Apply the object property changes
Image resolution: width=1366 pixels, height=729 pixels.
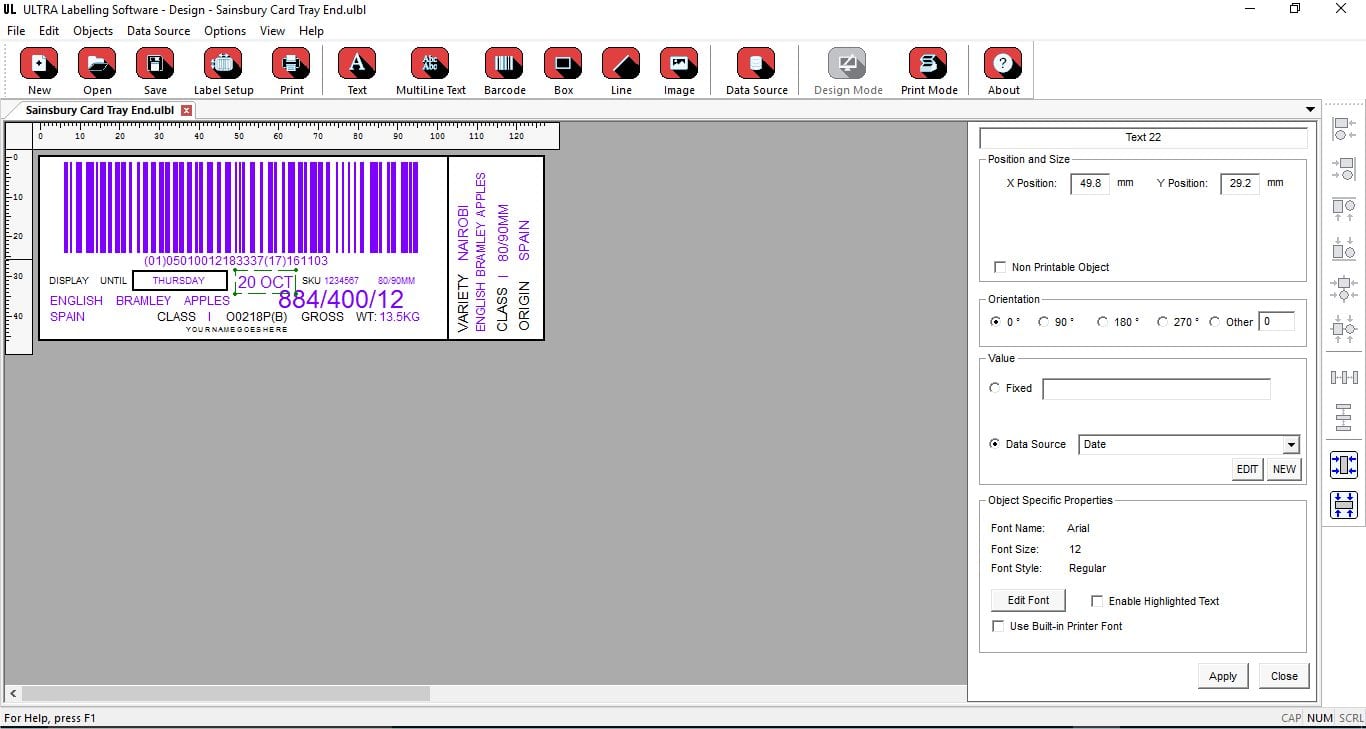pos(1223,676)
